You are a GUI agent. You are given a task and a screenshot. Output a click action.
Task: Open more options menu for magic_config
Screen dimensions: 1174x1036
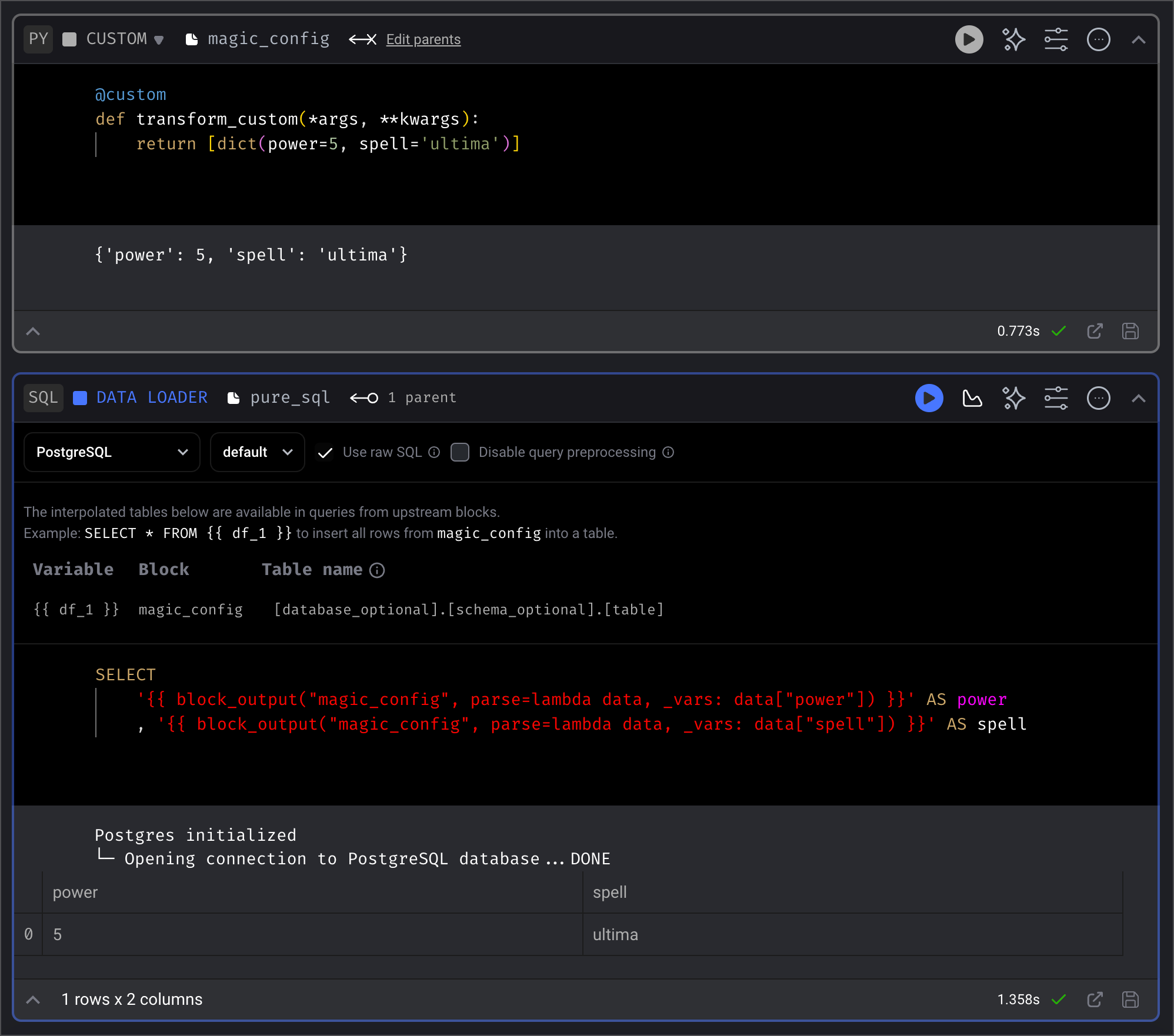coord(1098,39)
